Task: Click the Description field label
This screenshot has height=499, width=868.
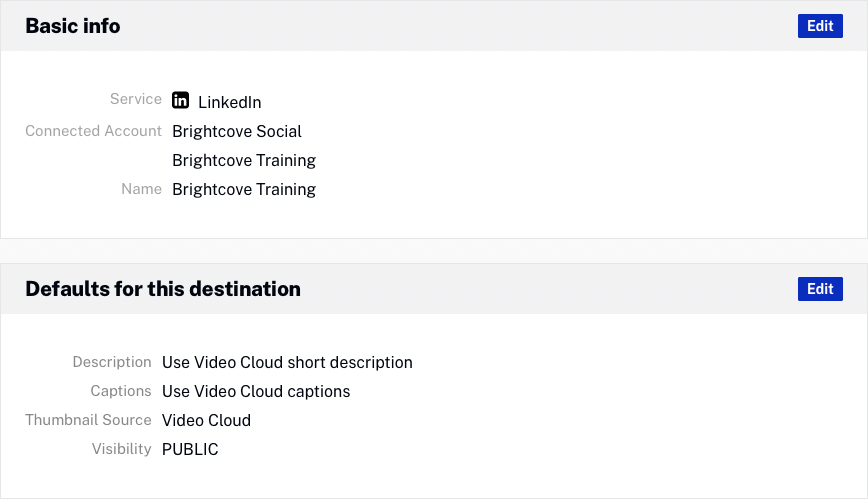Action: coord(112,362)
